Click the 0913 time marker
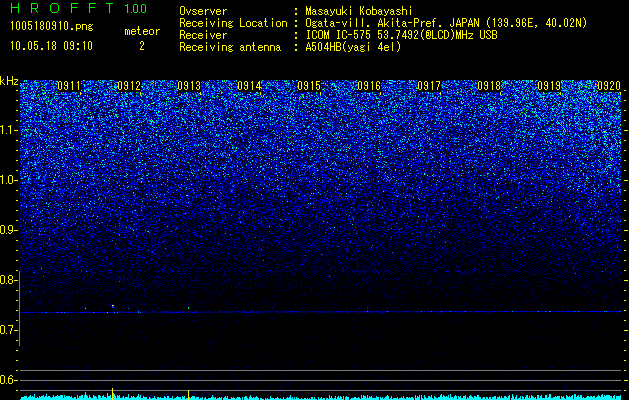 (x=189, y=86)
